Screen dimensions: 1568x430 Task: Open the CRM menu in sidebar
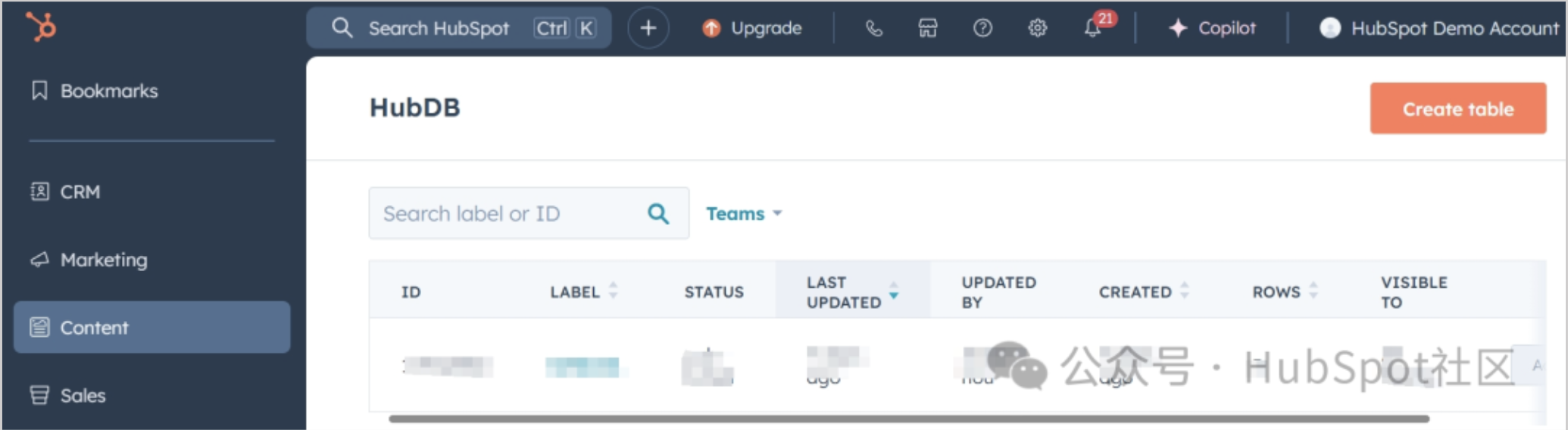(x=80, y=192)
